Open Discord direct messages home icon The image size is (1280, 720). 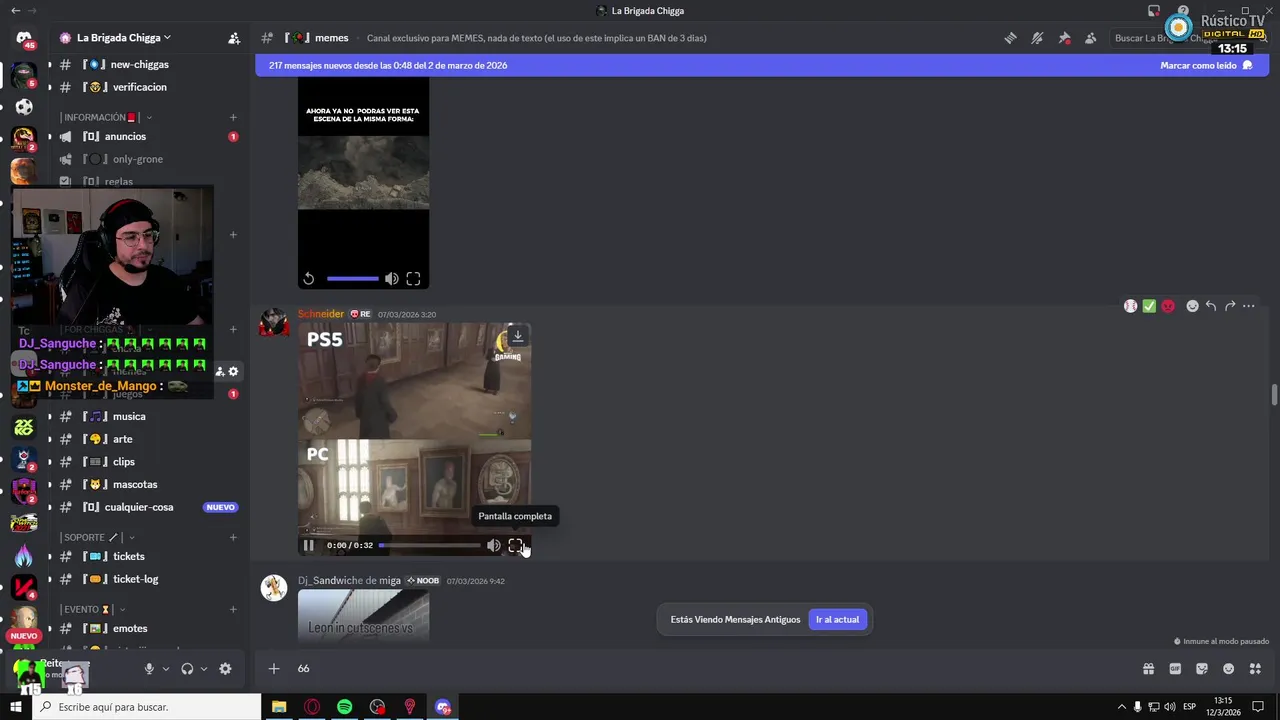[x=24, y=39]
